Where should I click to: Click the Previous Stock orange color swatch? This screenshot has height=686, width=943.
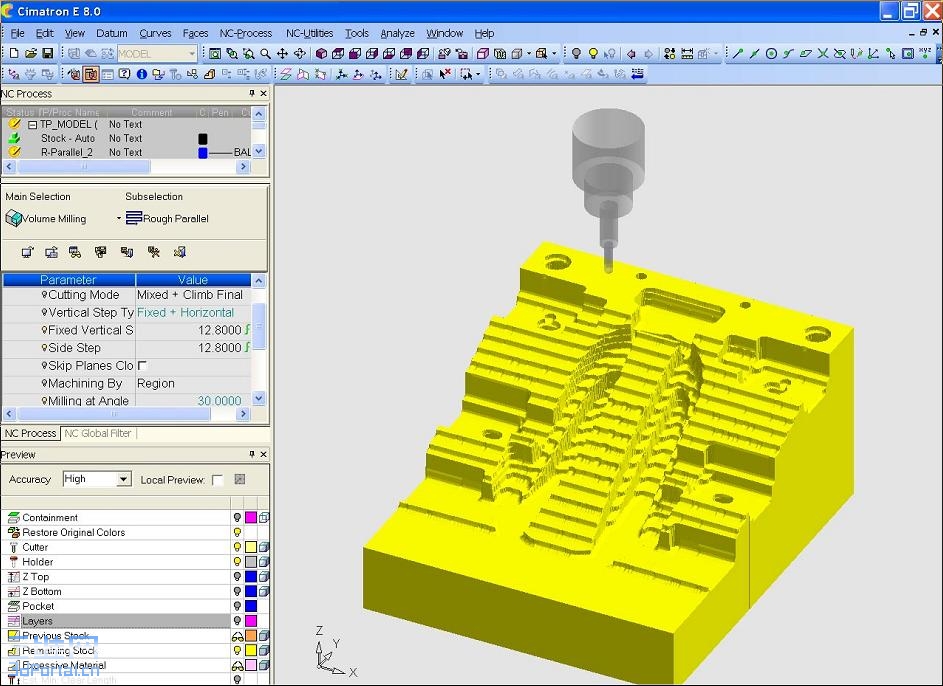coord(251,635)
